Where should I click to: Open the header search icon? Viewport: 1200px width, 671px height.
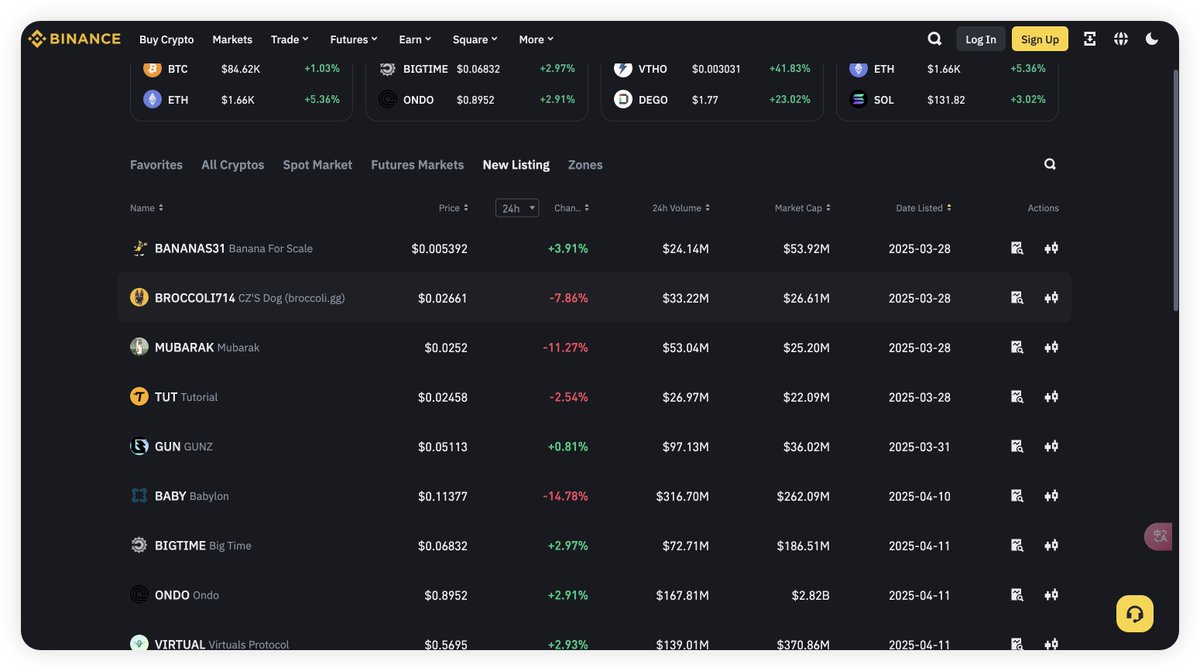click(935, 39)
